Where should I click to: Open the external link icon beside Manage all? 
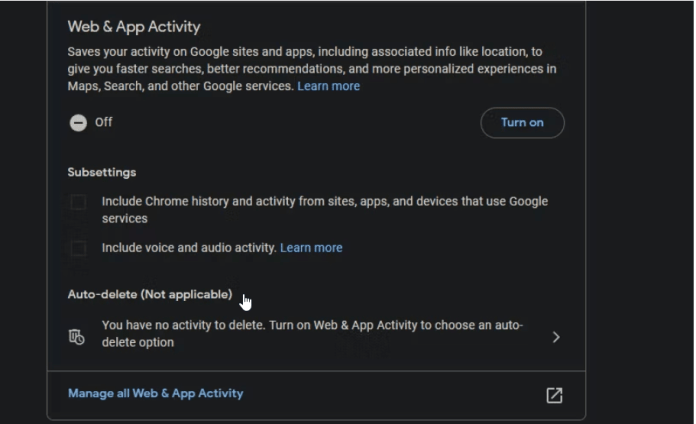pyautogui.click(x=554, y=395)
